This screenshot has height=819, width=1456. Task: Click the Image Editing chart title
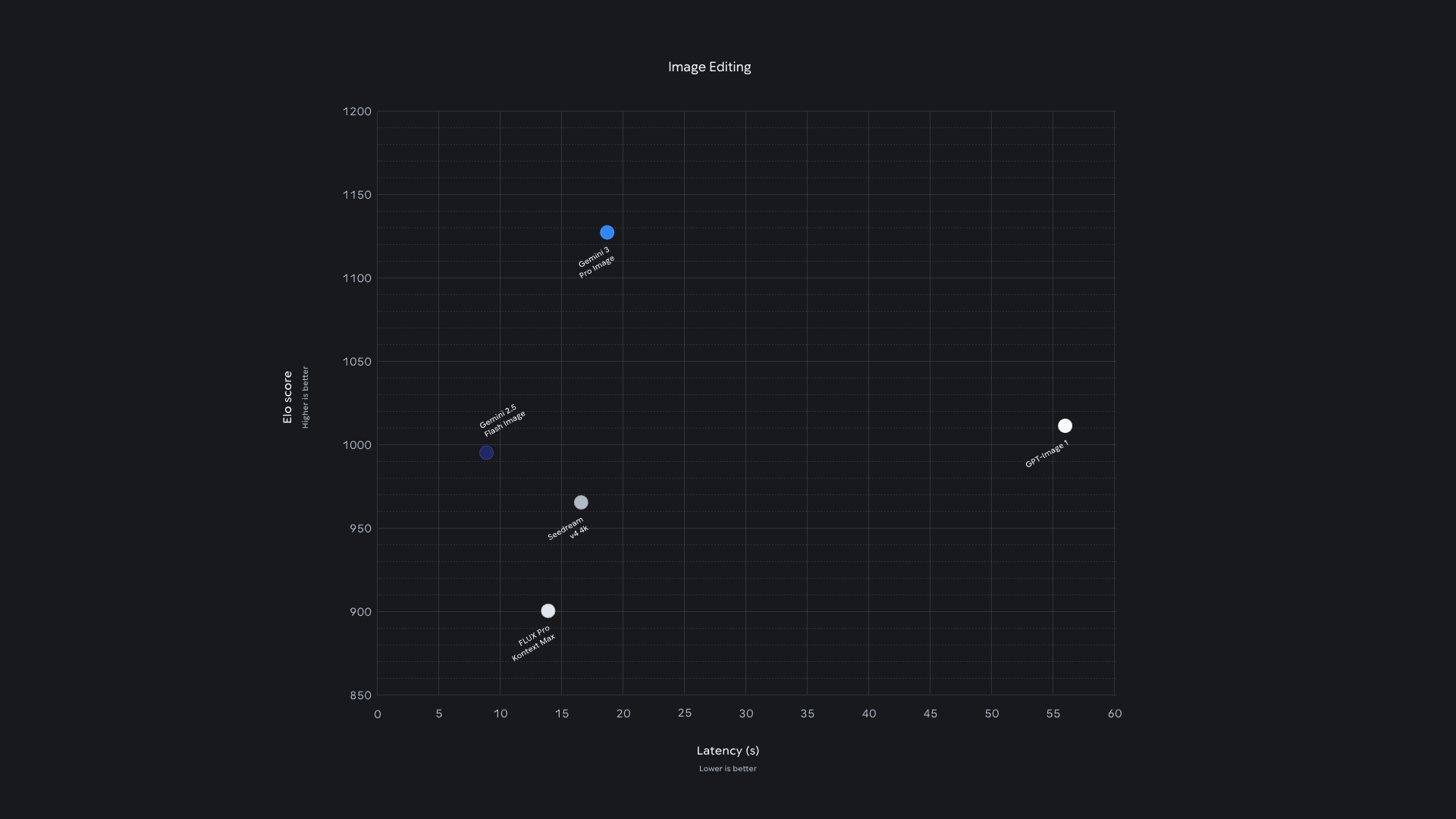(x=709, y=67)
